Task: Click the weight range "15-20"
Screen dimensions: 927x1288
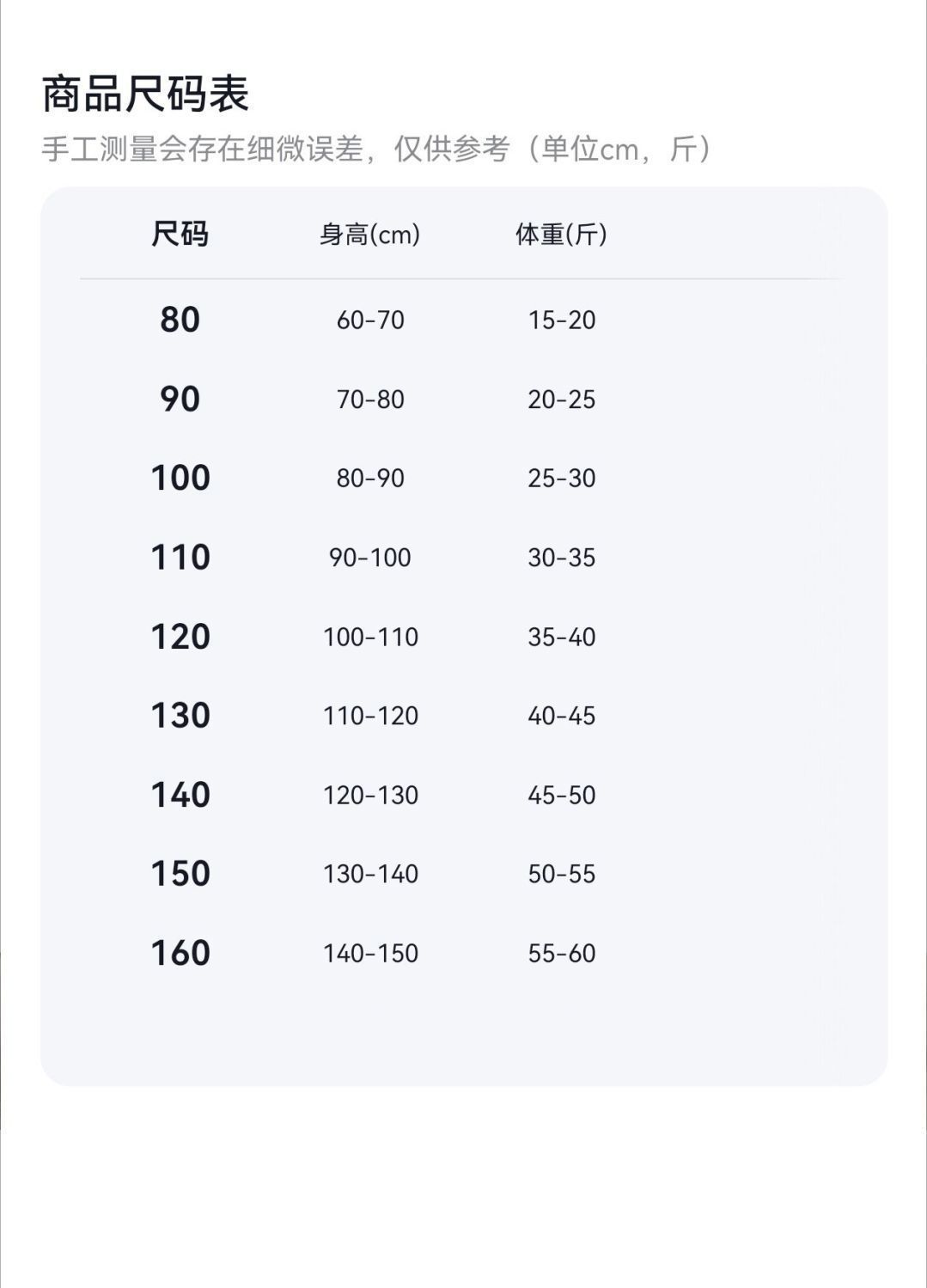Action: [x=562, y=320]
